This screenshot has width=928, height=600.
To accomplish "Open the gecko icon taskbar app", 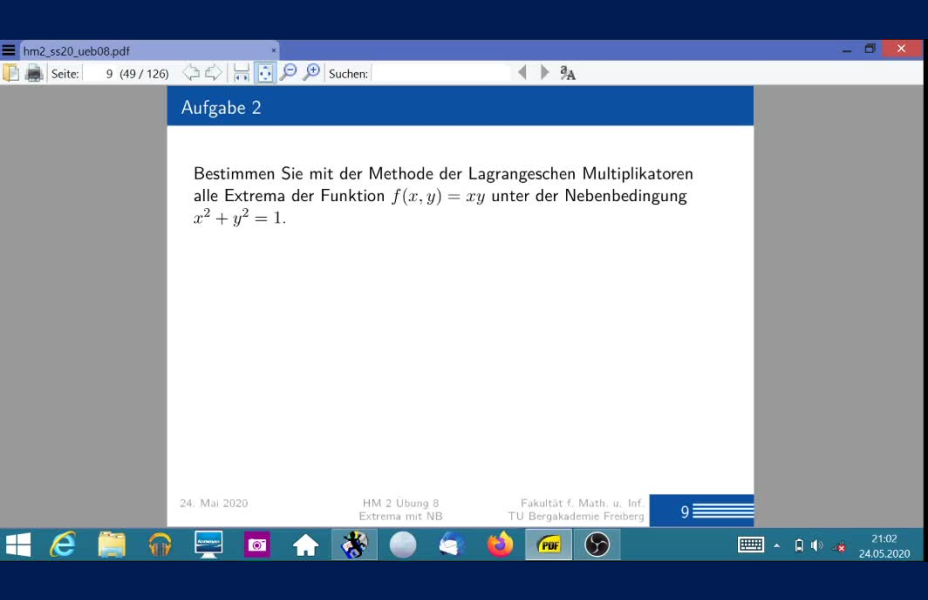I will click(x=354, y=544).
